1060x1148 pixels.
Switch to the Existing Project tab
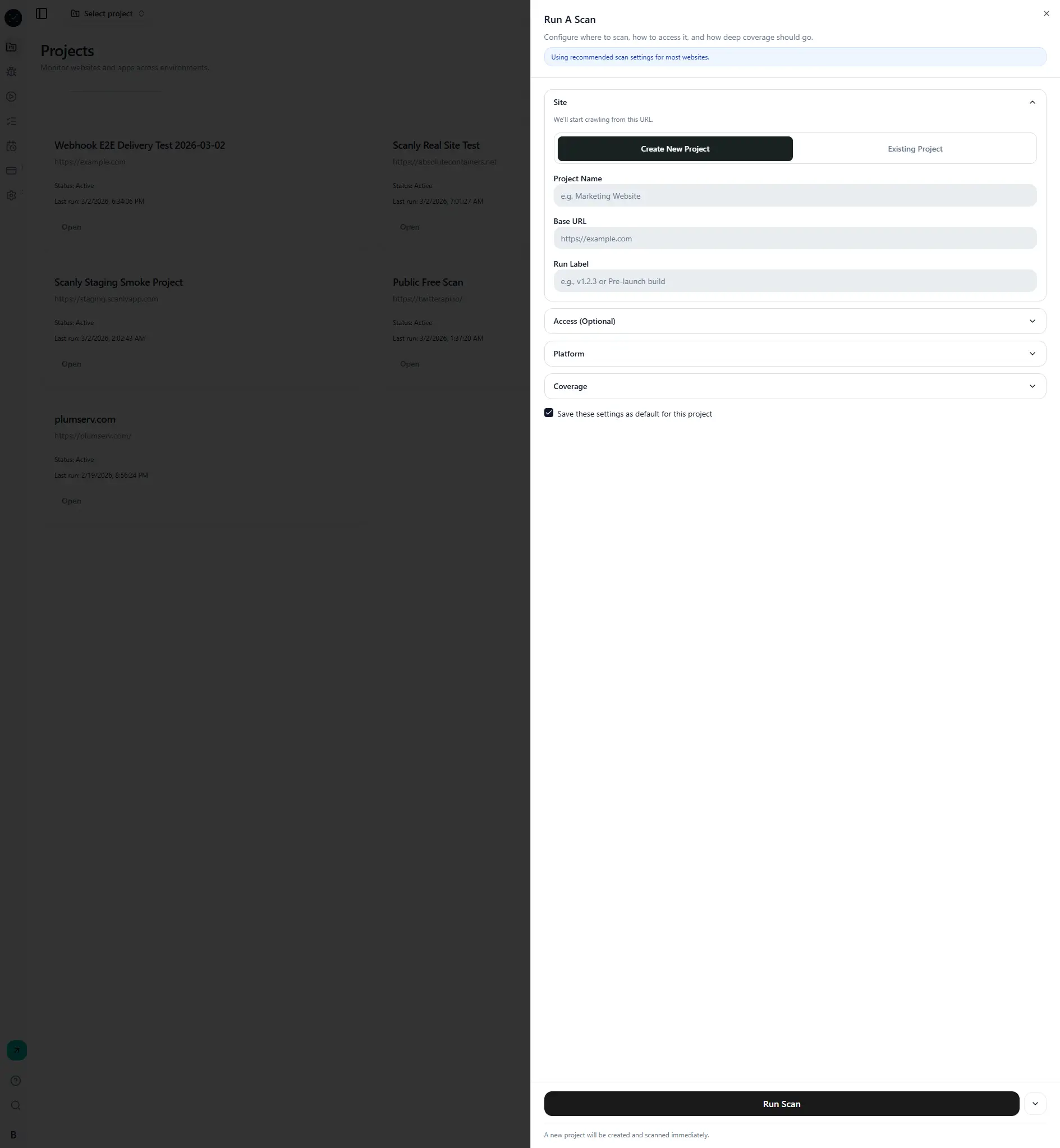tap(914, 149)
